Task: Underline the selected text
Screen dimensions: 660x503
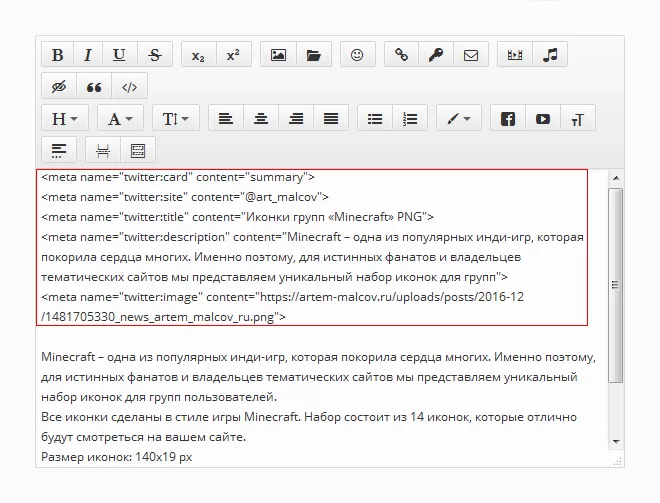Action: (120, 55)
